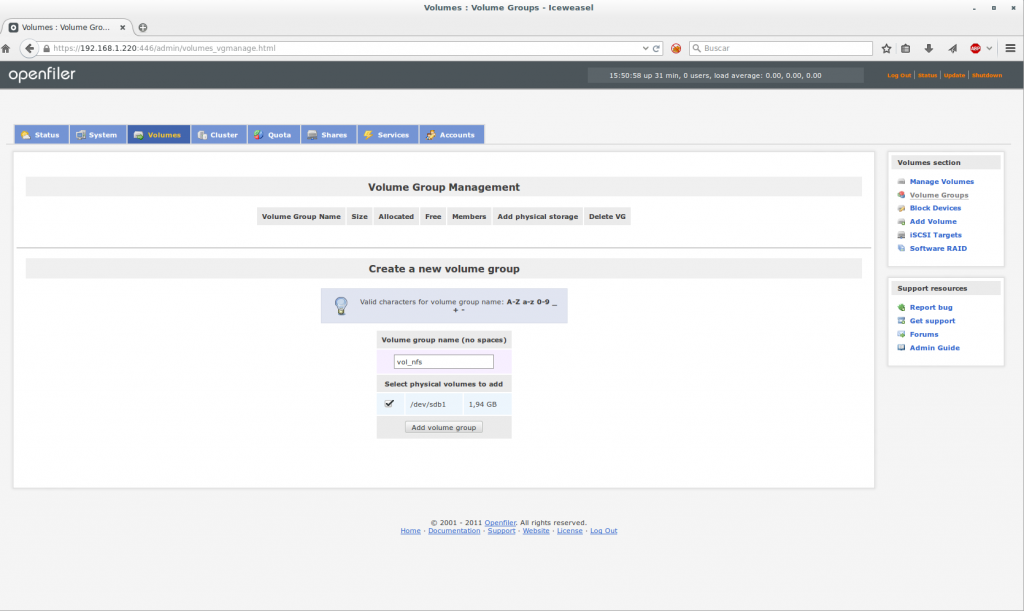The image size is (1024, 611).
Task: Switch to the System tab
Action: [97, 135]
